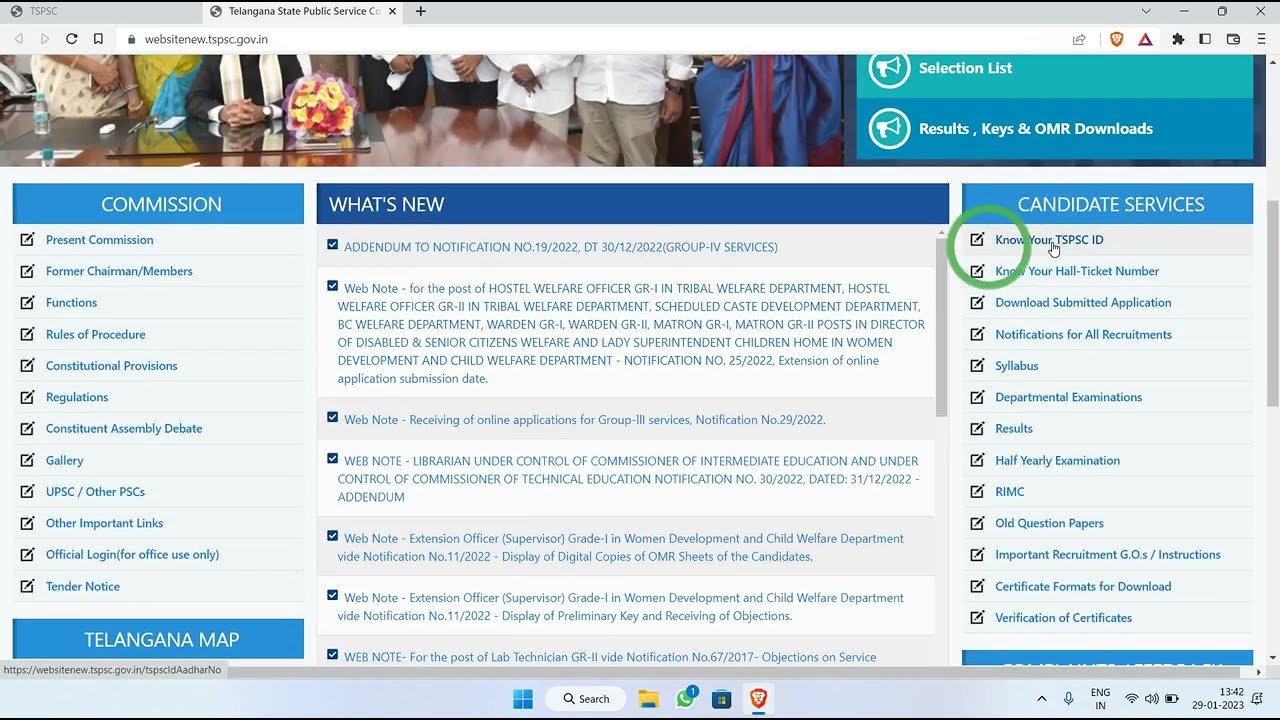1280x720 pixels.
Task: Open Download Submitted Application link
Action: click(1083, 302)
